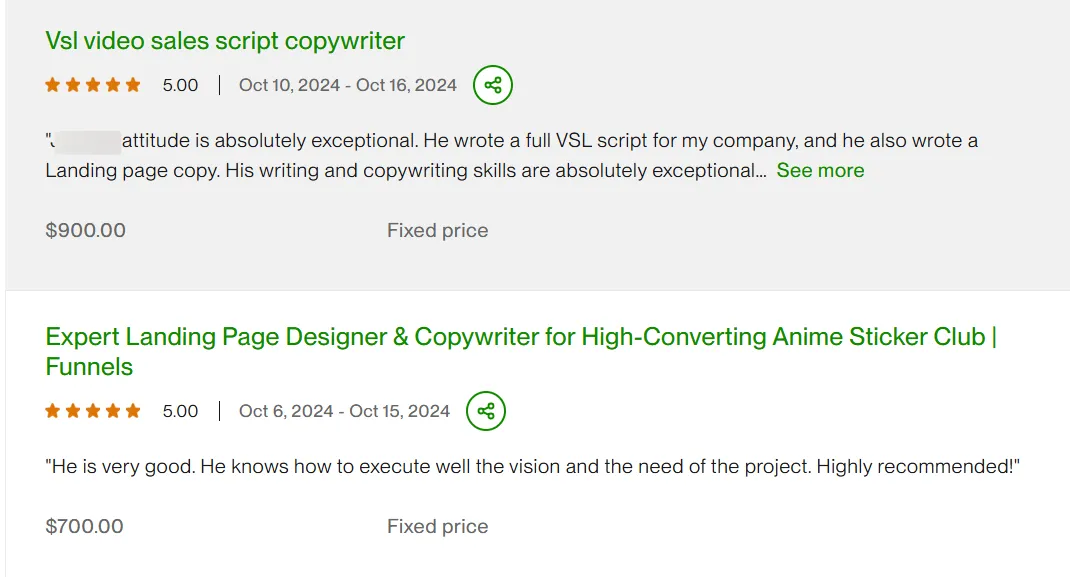Expand the review with See more
This screenshot has width=1070, height=577.
tap(820, 171)
